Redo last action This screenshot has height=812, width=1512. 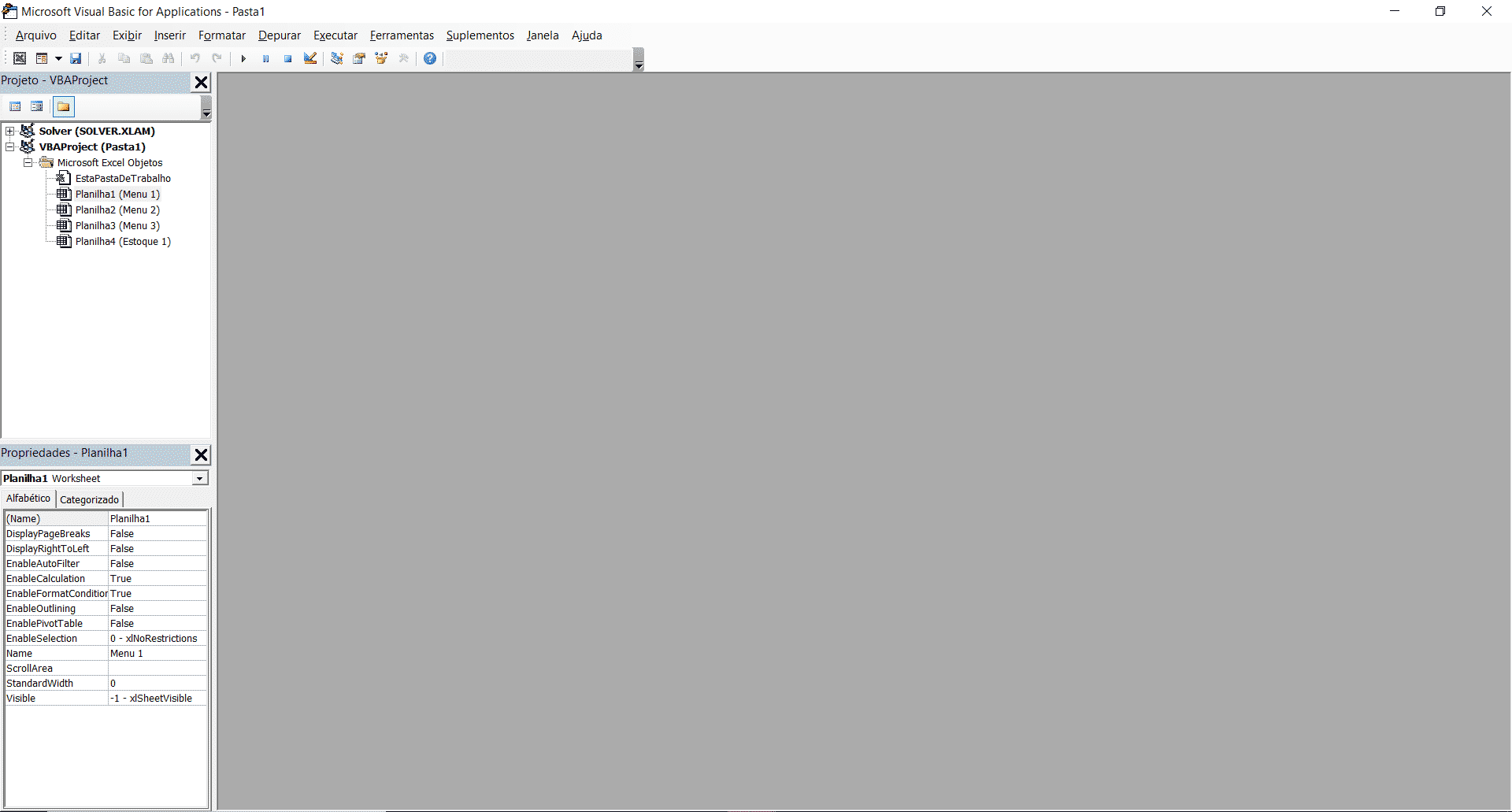coord(217,58)
